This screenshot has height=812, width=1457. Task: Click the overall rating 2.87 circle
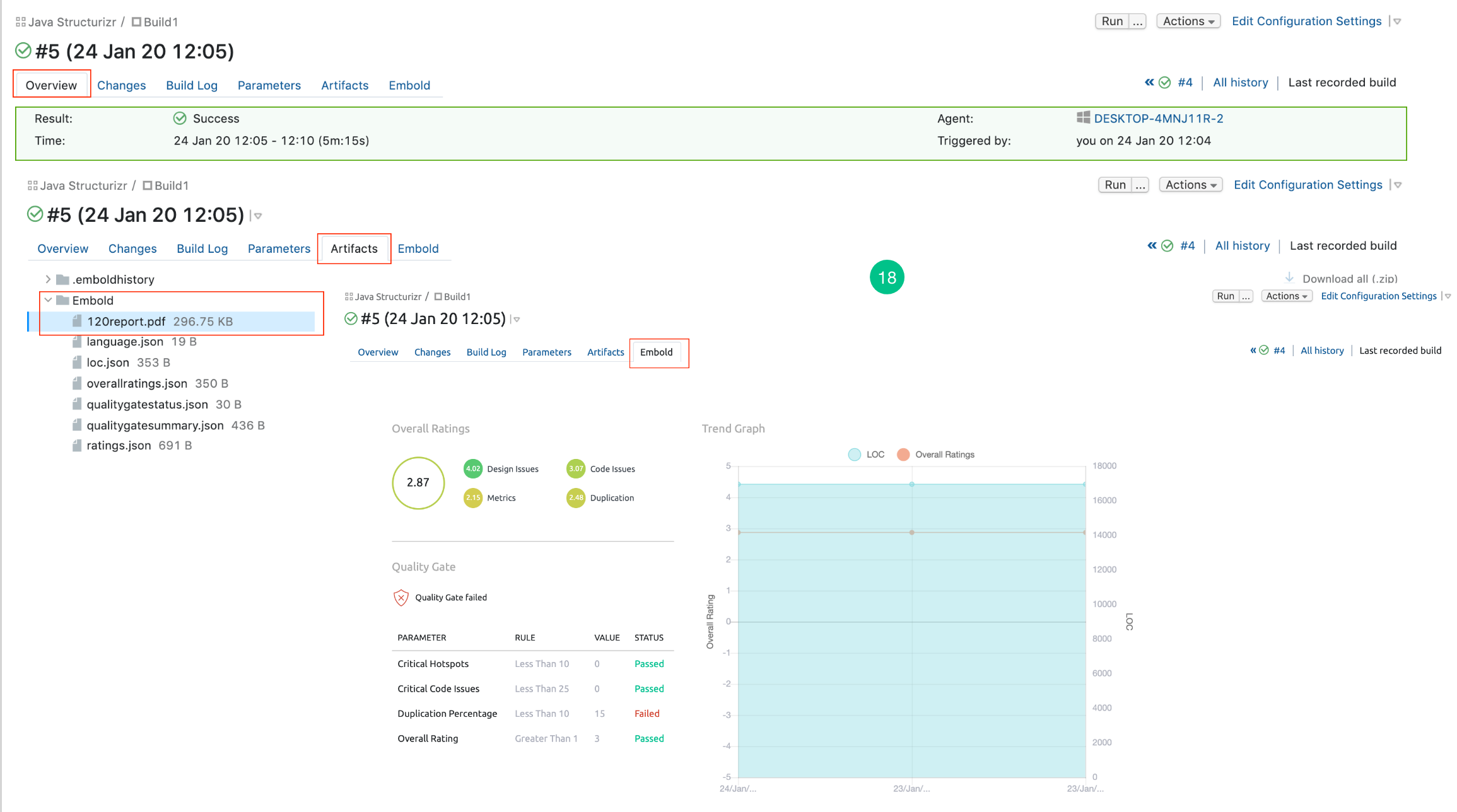[x=418, y=483]
